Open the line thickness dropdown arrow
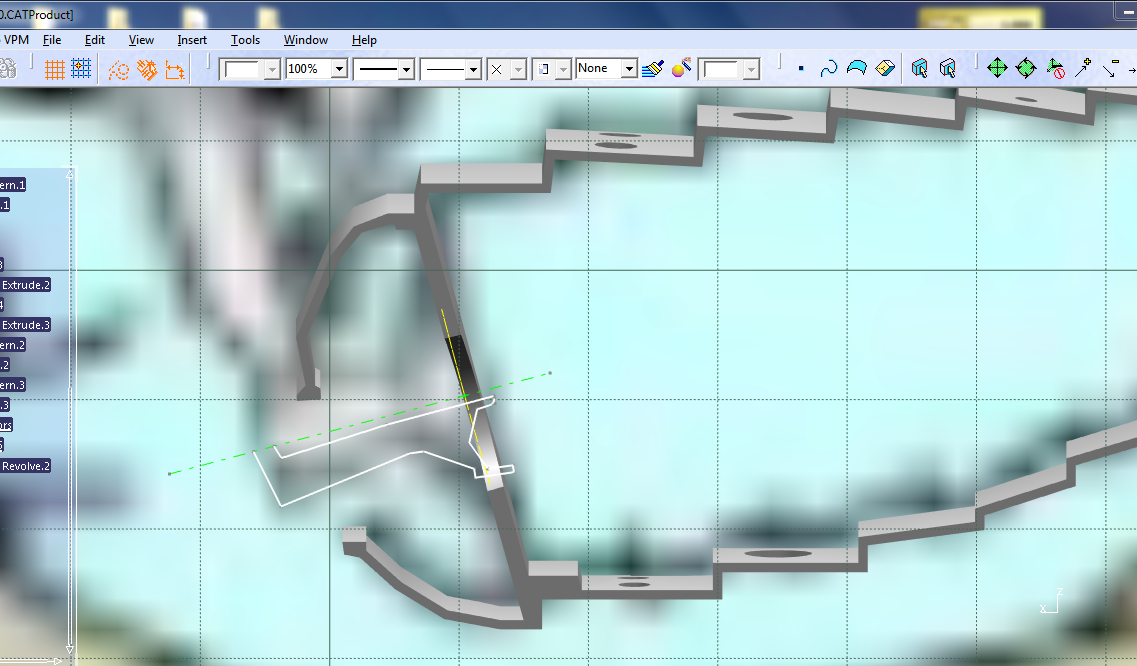The width and height of the screenshot is (1137, 666). [406, 70]
